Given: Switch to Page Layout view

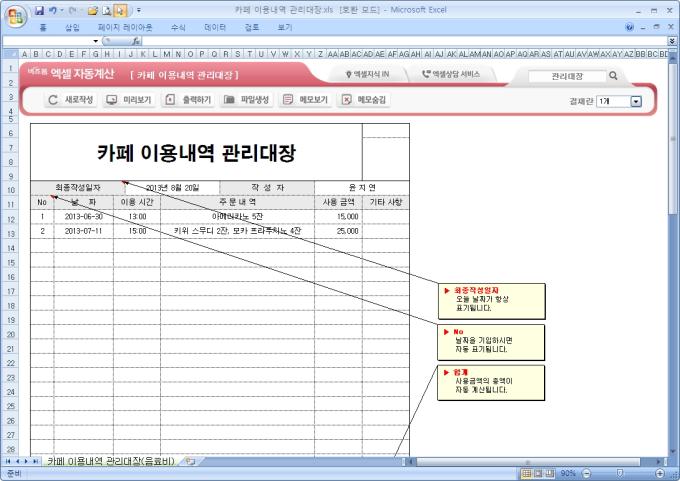Looking at the screenshot, I should (537, 472).
